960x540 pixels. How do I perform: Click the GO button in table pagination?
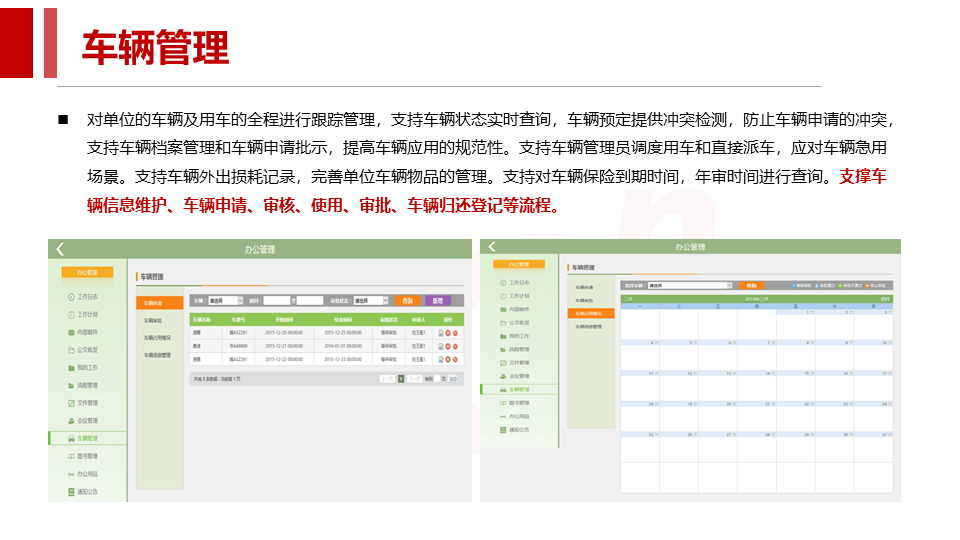453,379
